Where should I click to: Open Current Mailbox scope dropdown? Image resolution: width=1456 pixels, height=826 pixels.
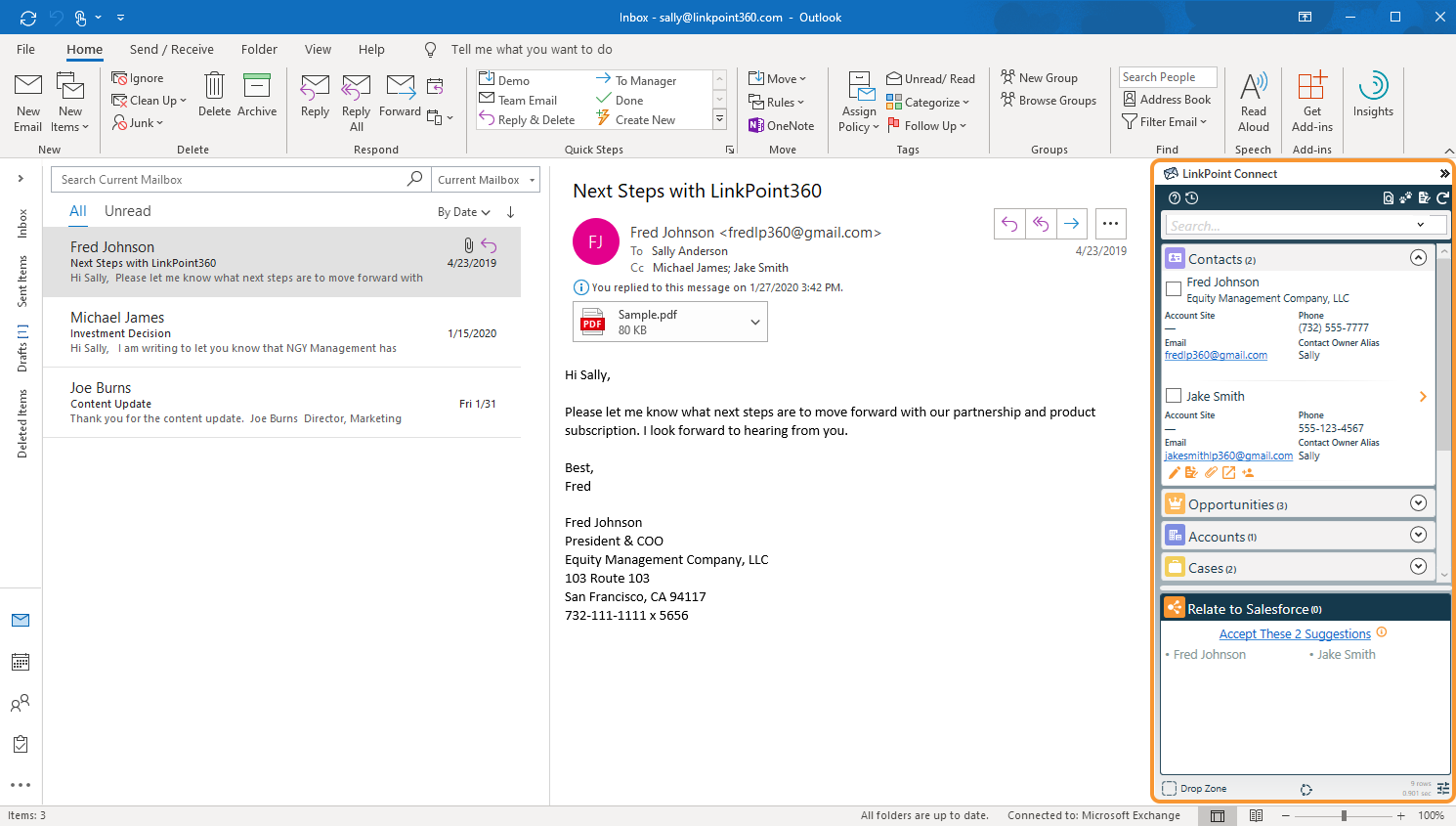click(x=486, y=180)
